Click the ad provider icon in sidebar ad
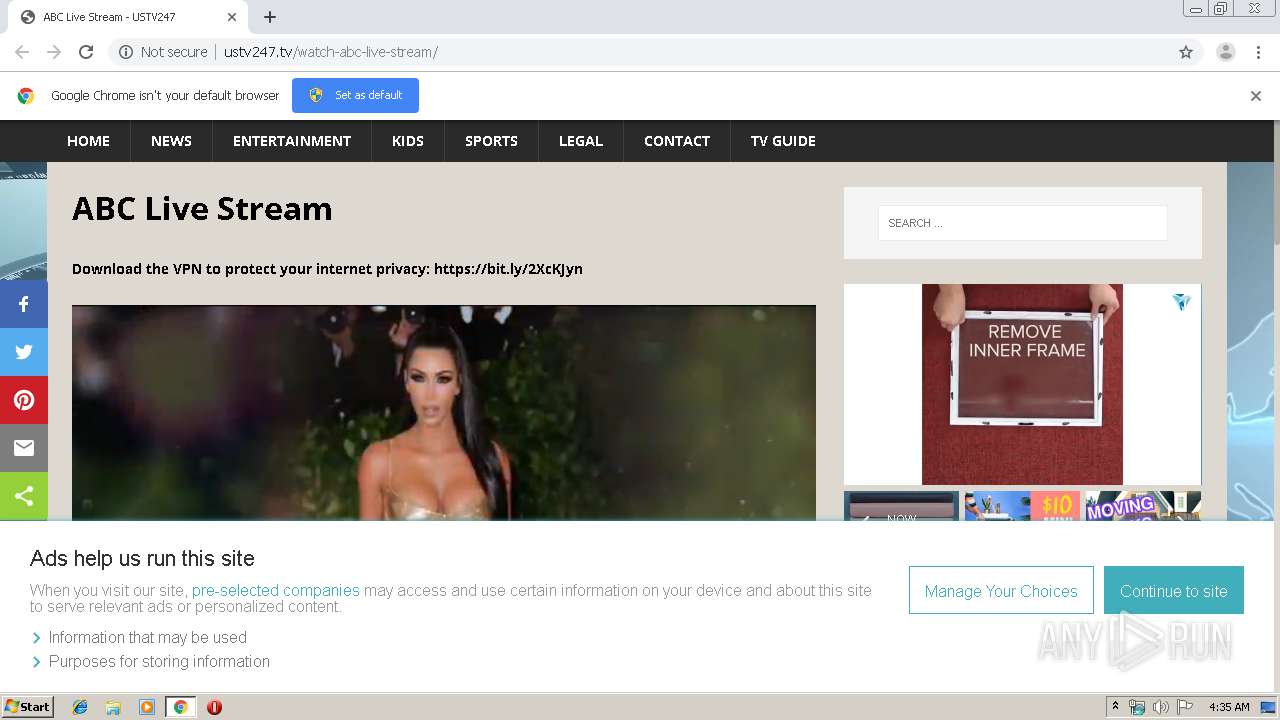 [1182, 301]
